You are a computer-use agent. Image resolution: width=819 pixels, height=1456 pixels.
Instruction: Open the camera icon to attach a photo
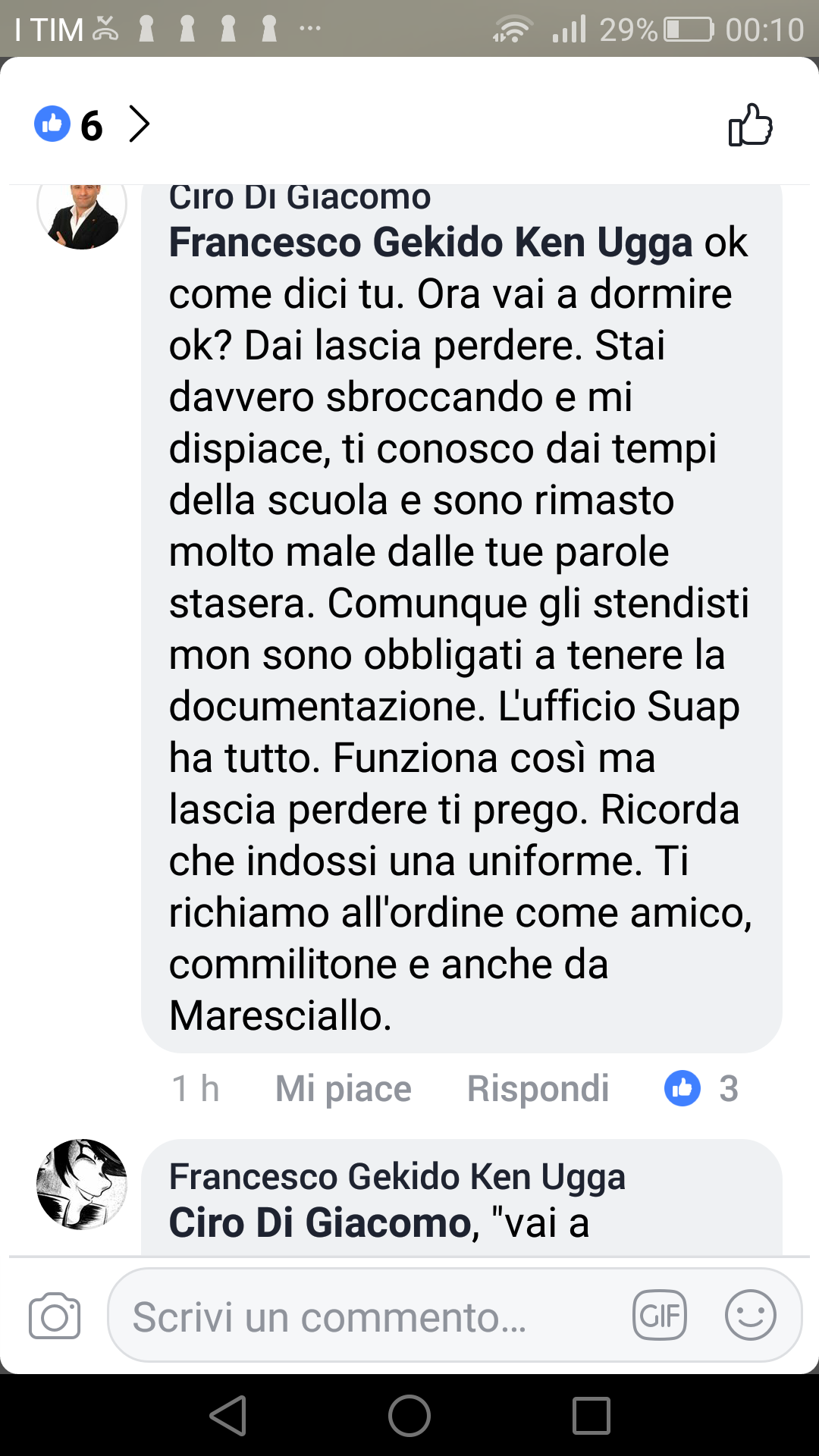[55, 1316]
